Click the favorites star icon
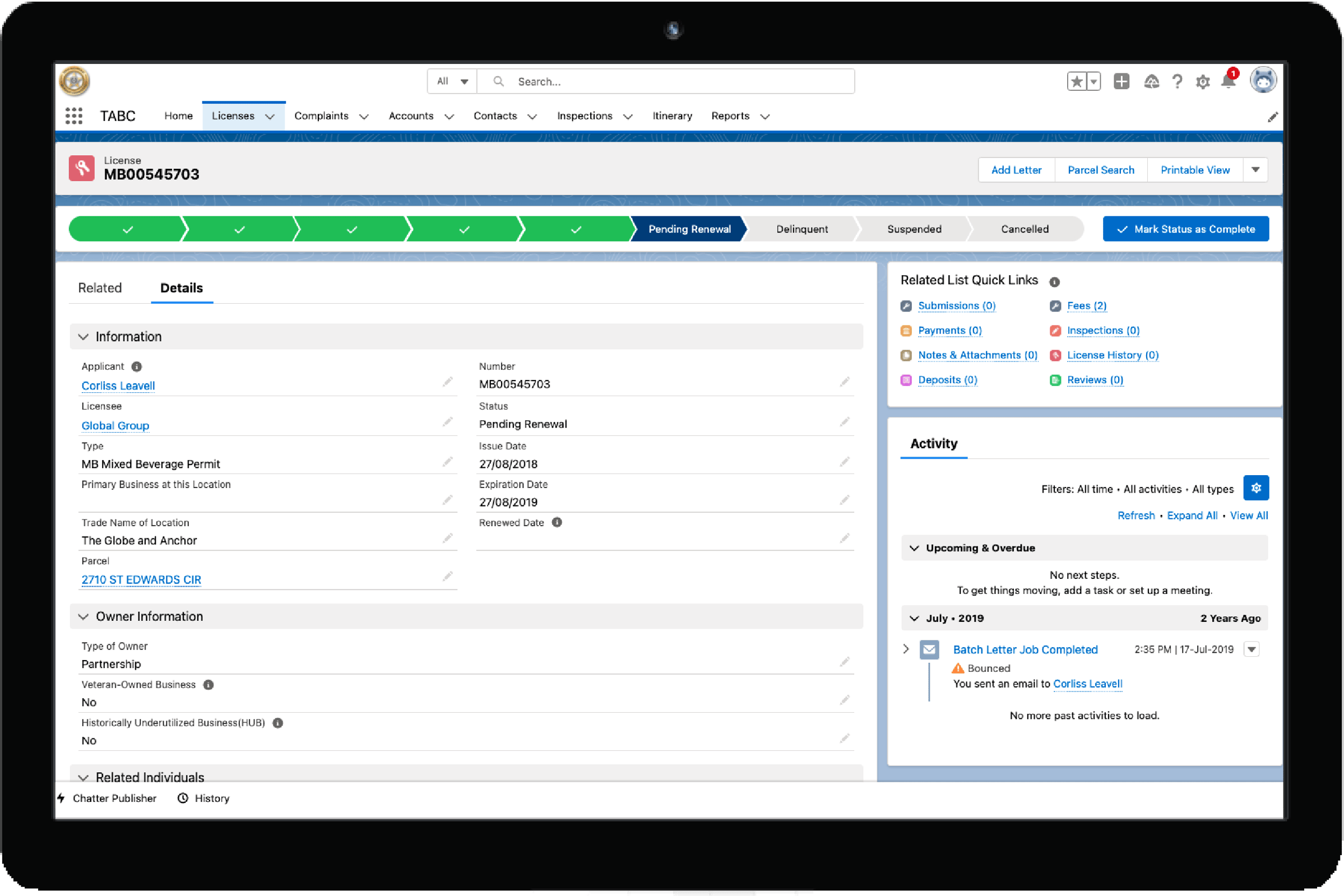The height and width of the screenshot is (896, 1344). 1078,81
